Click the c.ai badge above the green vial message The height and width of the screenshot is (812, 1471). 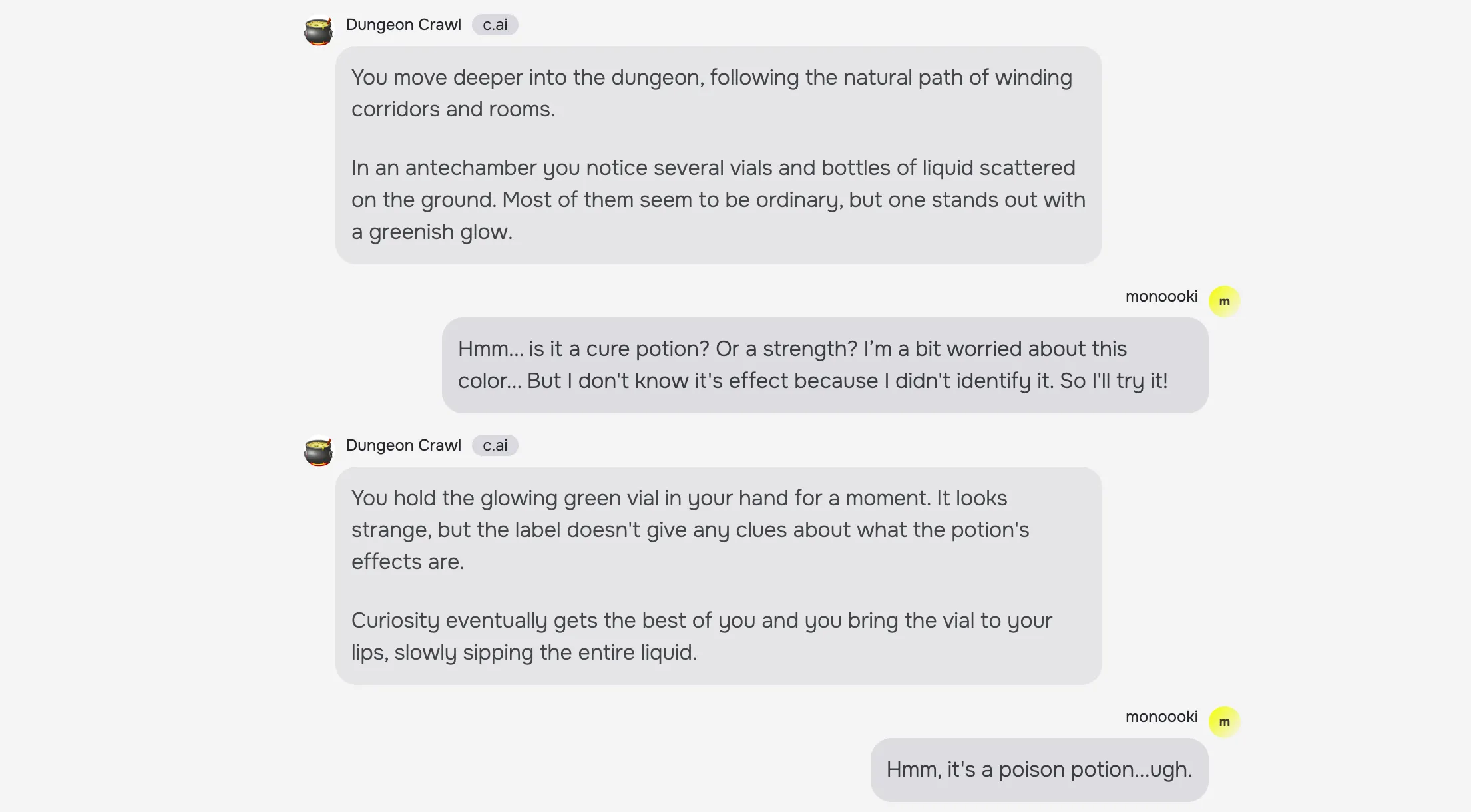coord(495,446)
